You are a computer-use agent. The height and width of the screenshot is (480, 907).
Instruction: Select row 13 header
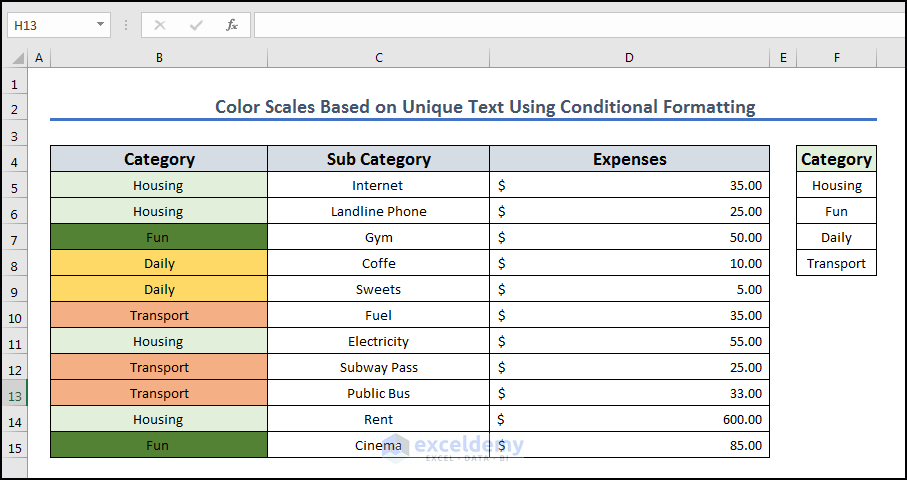click(15, 394)
